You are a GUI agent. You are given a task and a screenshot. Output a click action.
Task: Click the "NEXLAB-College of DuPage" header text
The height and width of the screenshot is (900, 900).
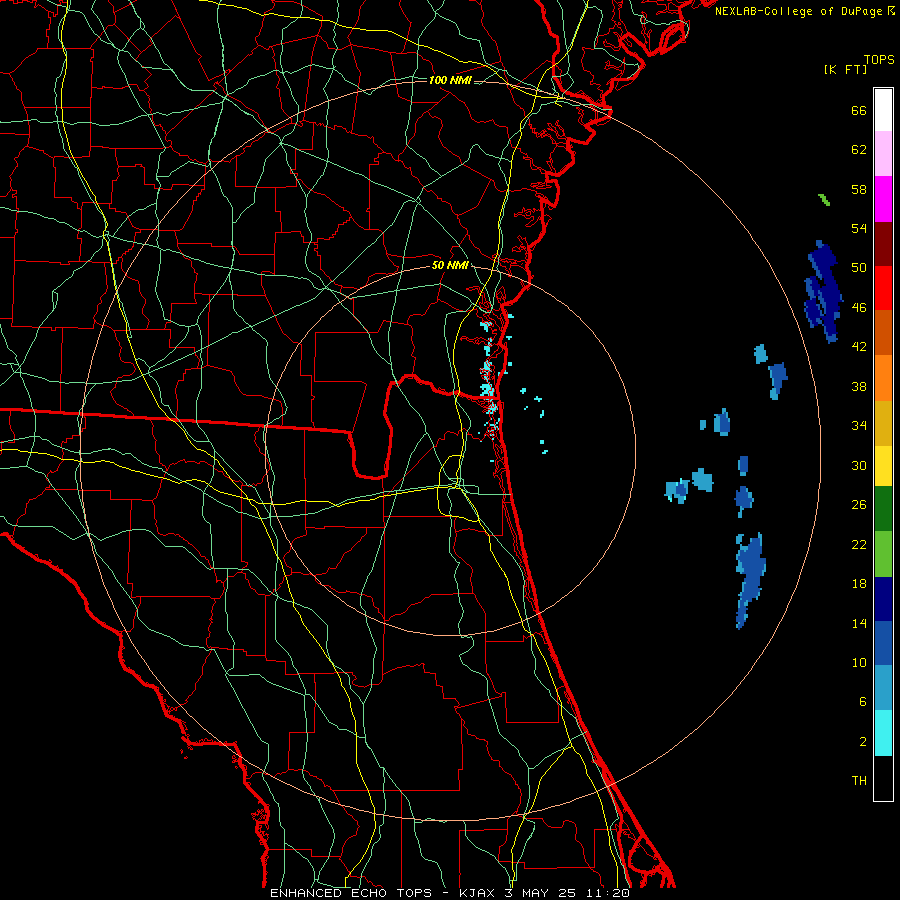799,11
